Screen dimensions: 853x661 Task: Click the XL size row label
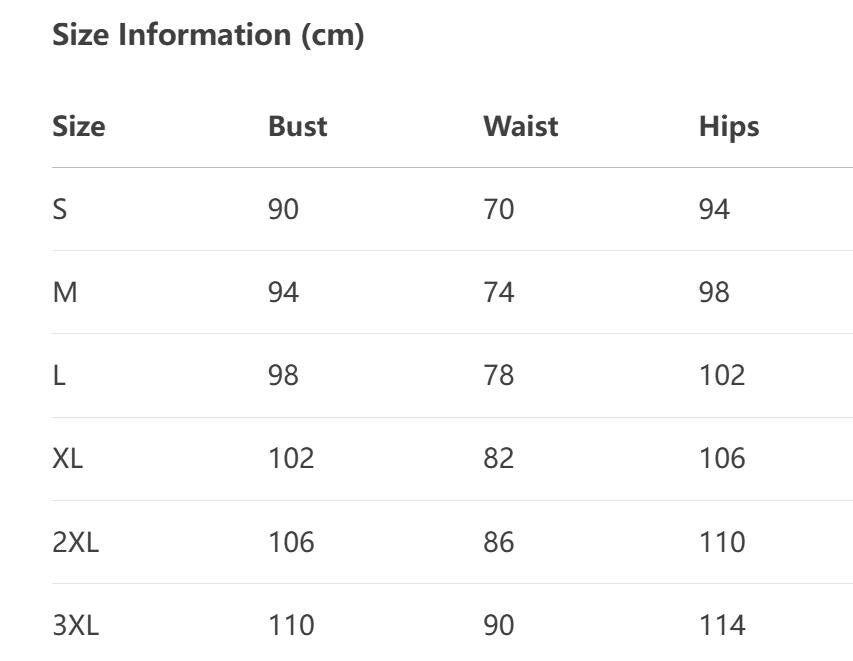coord(67,458)
